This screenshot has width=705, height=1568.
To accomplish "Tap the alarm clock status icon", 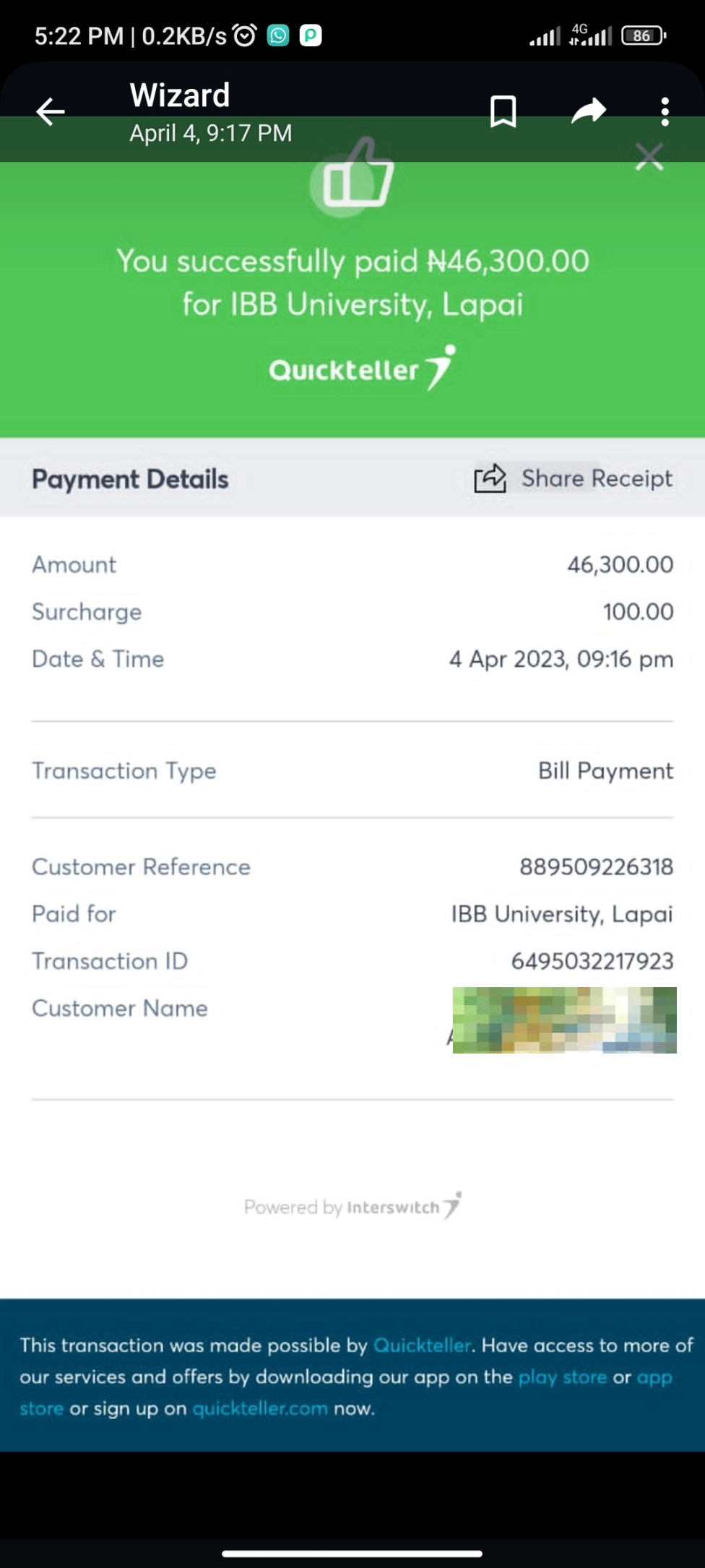I will (x=245, y=35).
